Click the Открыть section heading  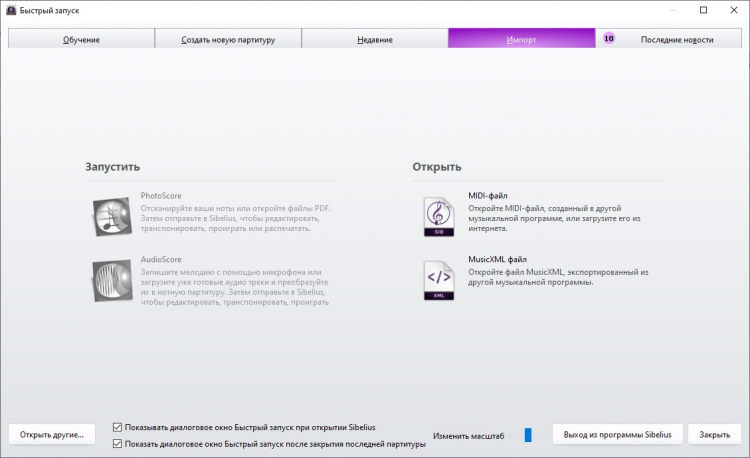pyautogui.click(x=437, y=167)
